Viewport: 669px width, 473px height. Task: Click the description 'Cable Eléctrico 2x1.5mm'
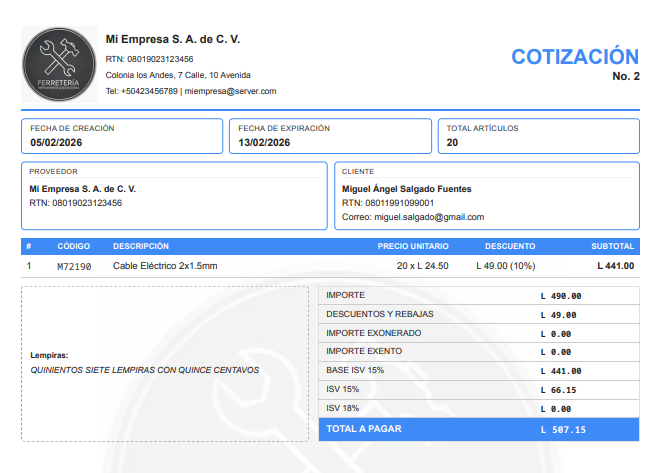165,266
